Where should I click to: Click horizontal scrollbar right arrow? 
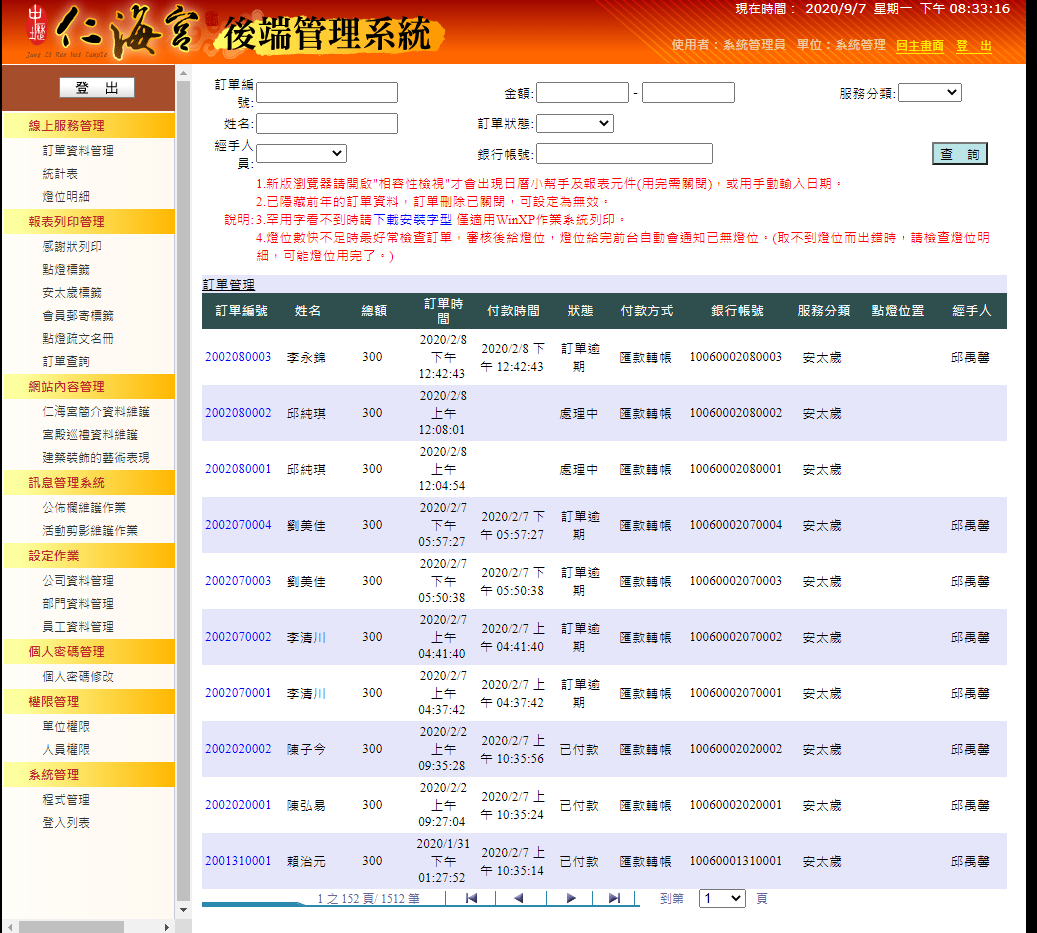[167, 927]
